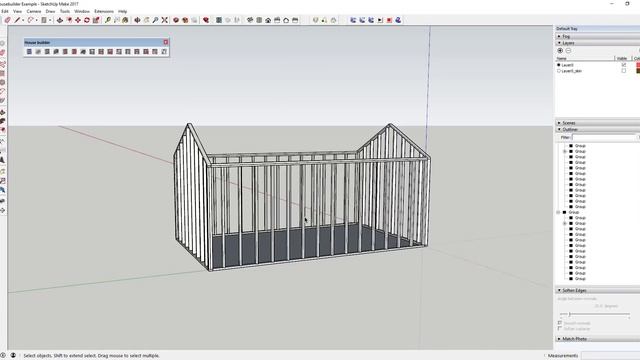Select the Scale tool
640x360 pixels.
click(96, 20)
